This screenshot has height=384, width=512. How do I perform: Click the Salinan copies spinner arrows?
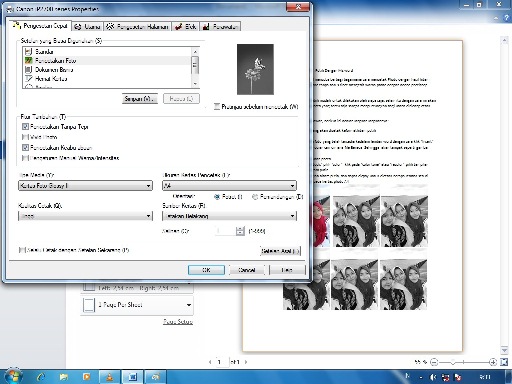240,231
